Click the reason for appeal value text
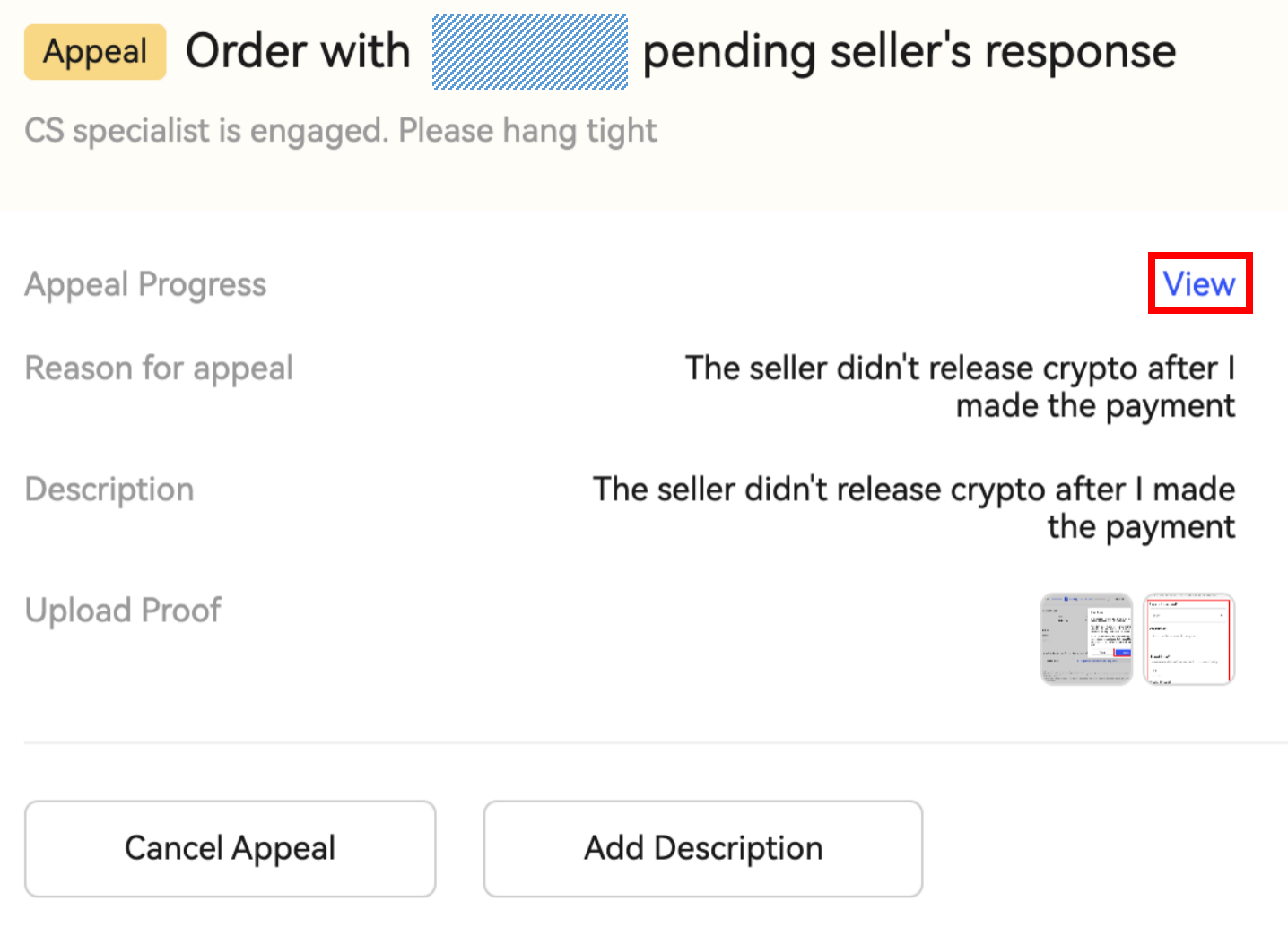Viewport: 1288px width, 936px height. pos(960,386)
